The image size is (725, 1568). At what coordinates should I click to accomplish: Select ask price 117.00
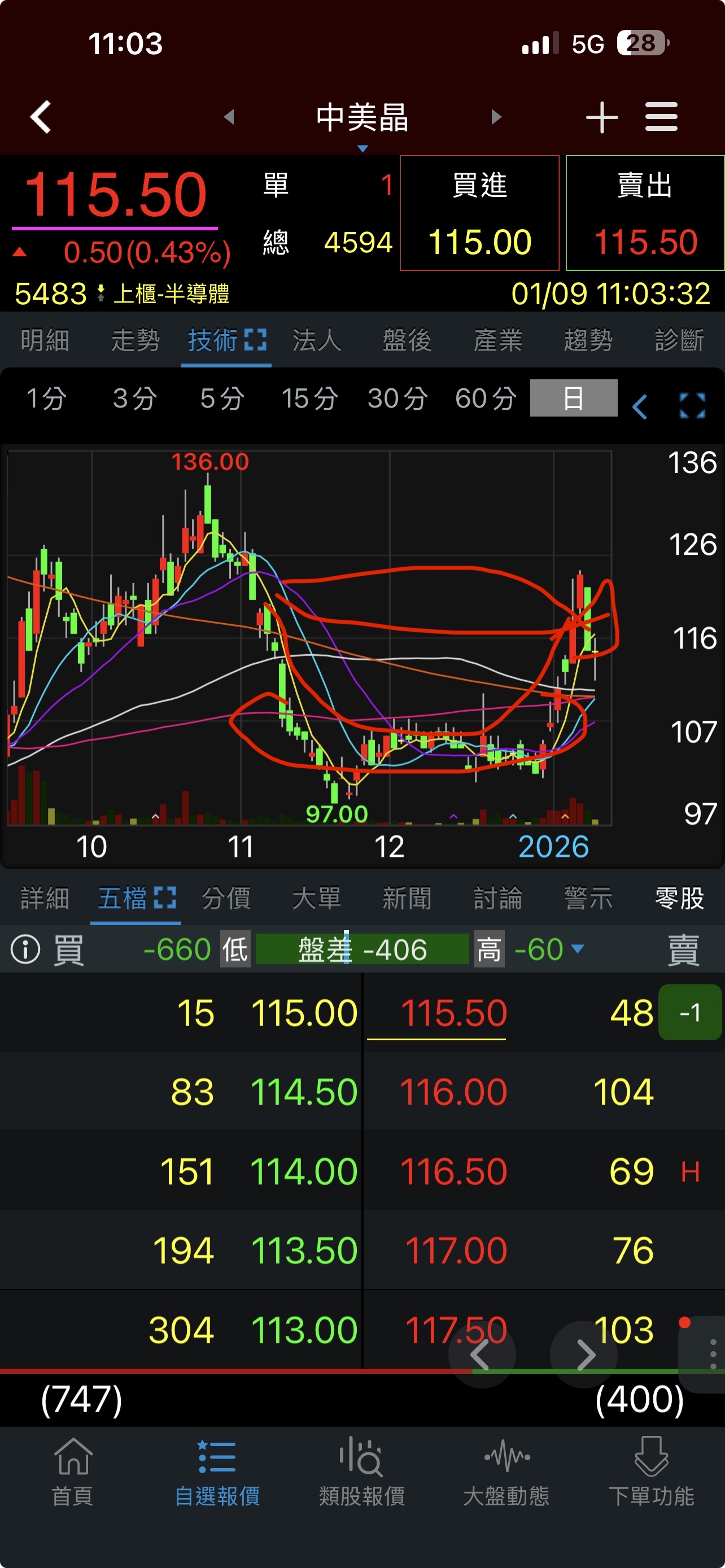[x=456, y=1250]
